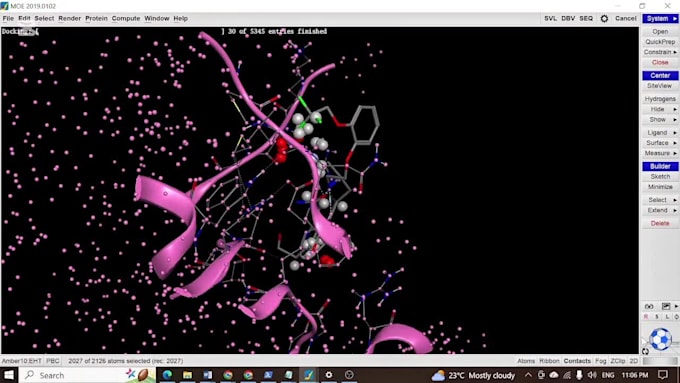Viewport: 680px width, 383px height.
Task: Click the red Delete button
Action: click(x=660, y=223)
